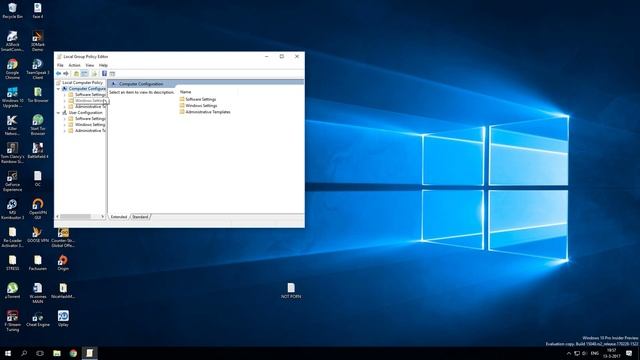640x360 pixels.
Task: Click the taskbar search icon
Action: click(x=24, y=353)
